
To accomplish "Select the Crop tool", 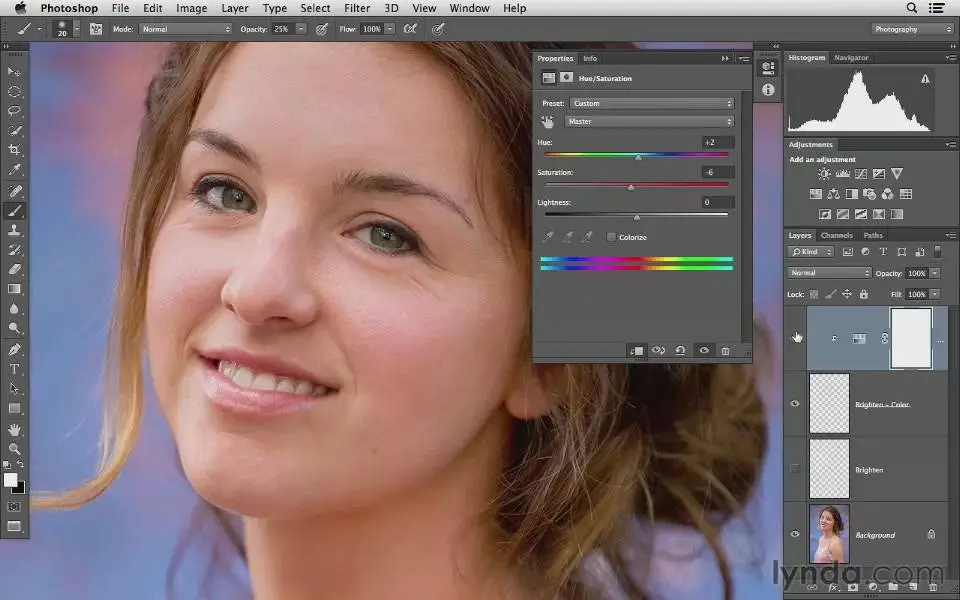I will tap(14, 150).
